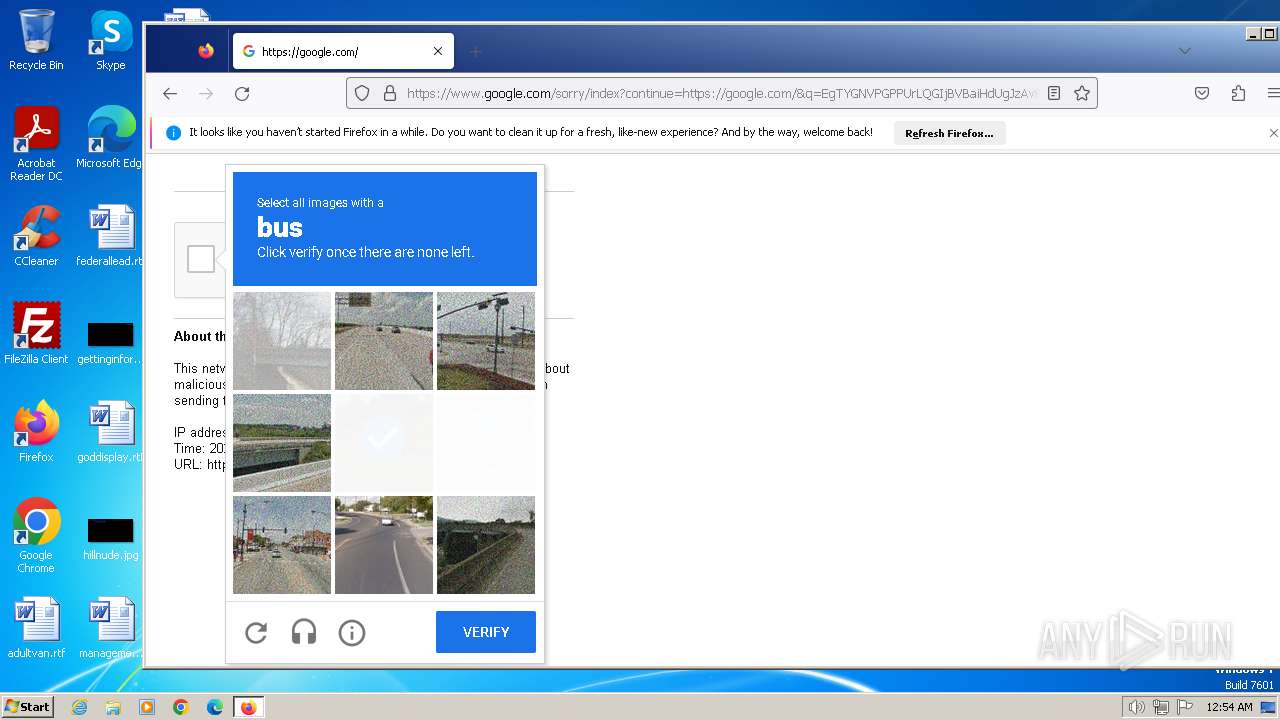
Task: Go forward in browser history
Action: [x=206, y=93]
